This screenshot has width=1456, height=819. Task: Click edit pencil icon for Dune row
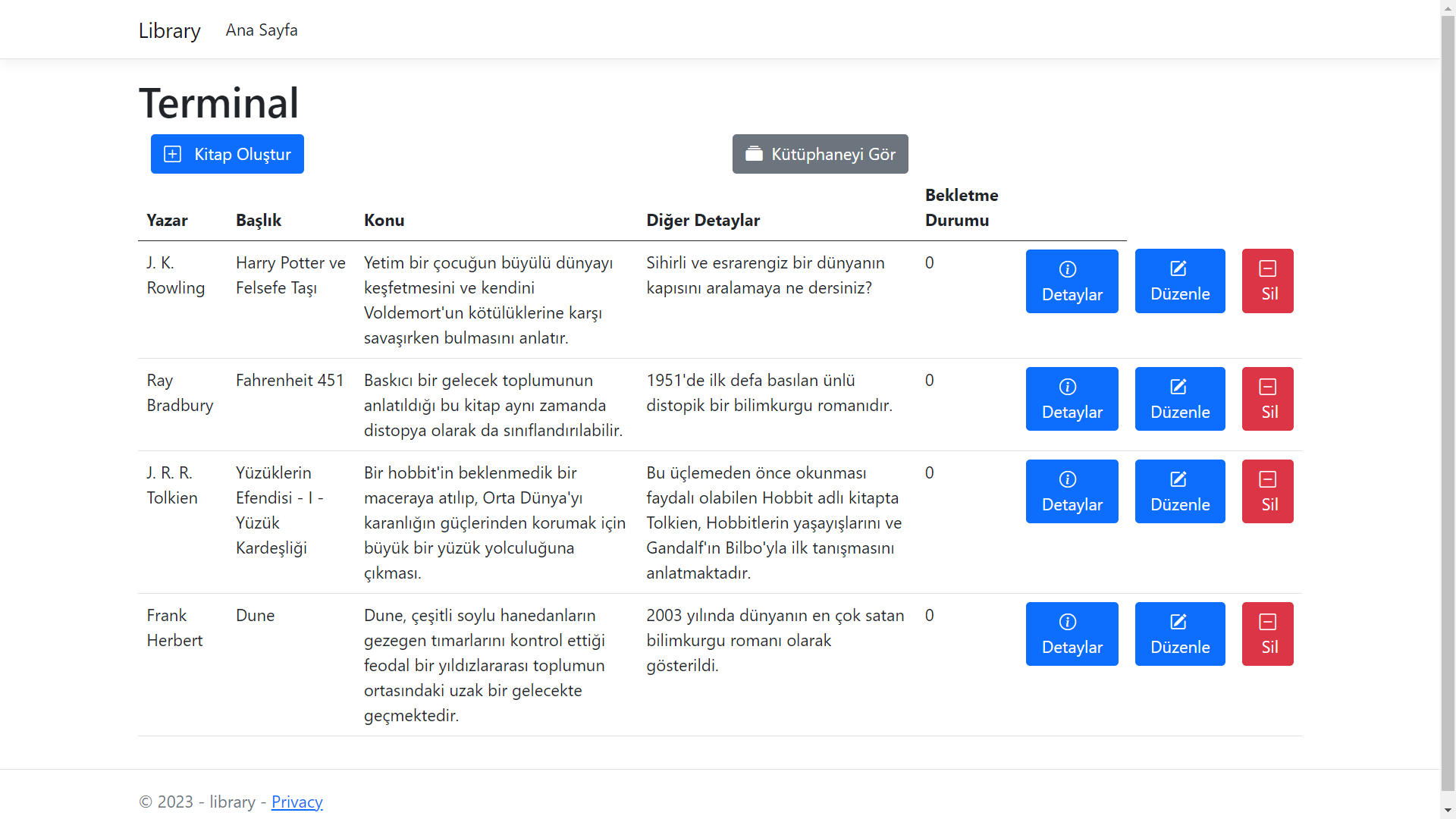click(1178, 622)
